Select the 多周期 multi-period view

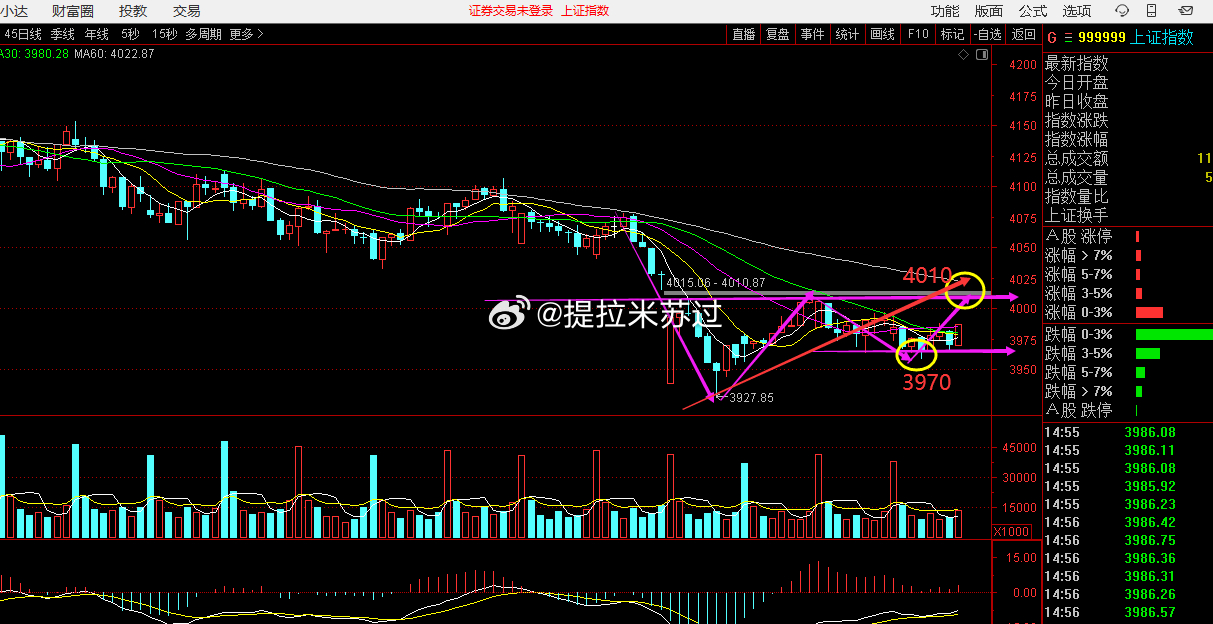click(204, 33)
